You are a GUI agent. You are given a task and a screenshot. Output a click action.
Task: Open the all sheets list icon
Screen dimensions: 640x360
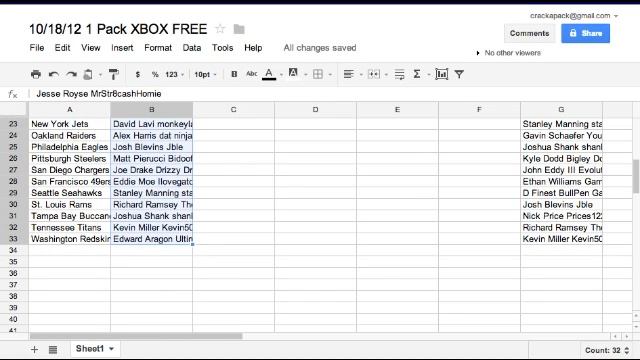[x=53, y=349]
